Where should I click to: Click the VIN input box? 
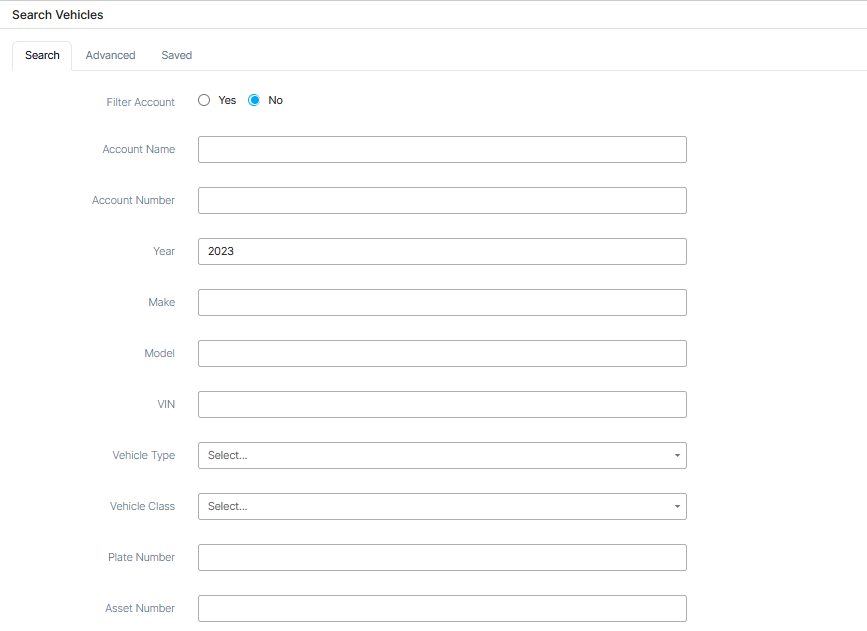pyautogui.click(x=442, y=405)
